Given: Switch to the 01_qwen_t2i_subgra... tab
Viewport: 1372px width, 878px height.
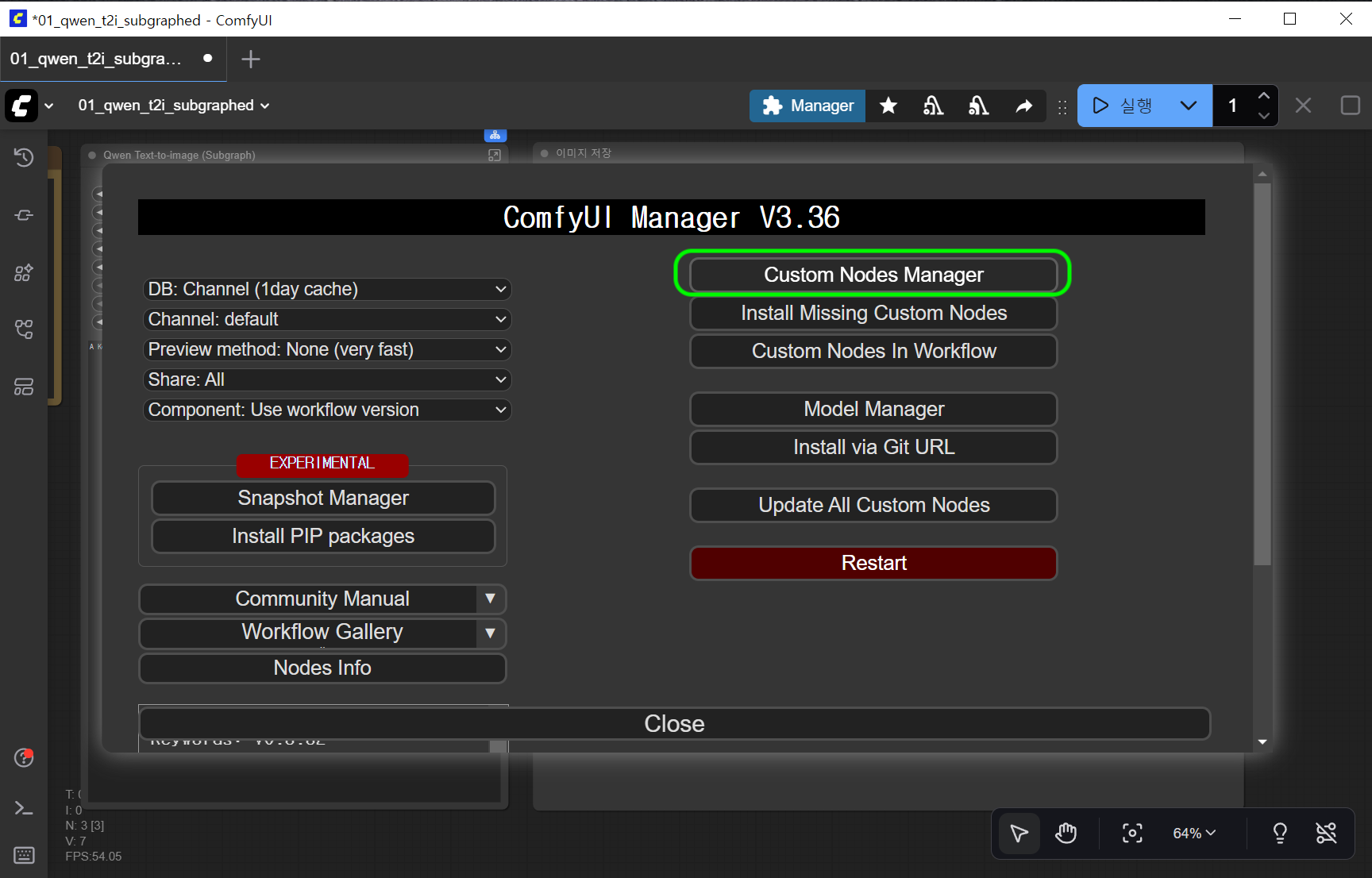Looking at the screenshot, I should 113,59.
